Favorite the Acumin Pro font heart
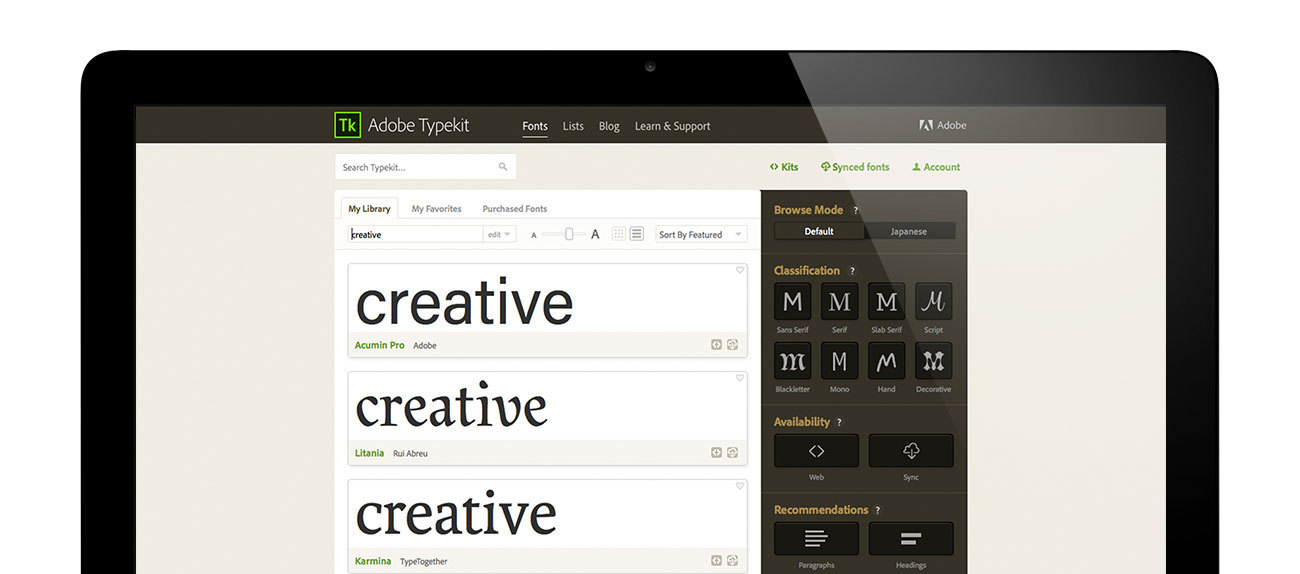This screenshot has width=1300, height=574. coord(740,270)
